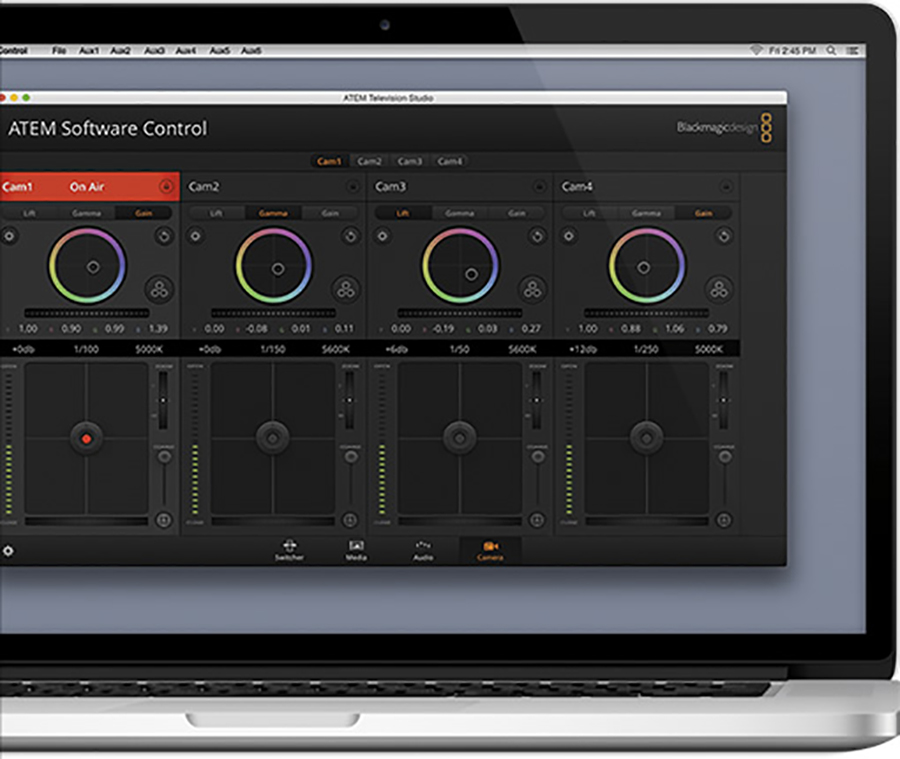Viewport: 900px width, 759px height.
Task: Select Lift for Cam2 color wheel
Action: [216, 213]
